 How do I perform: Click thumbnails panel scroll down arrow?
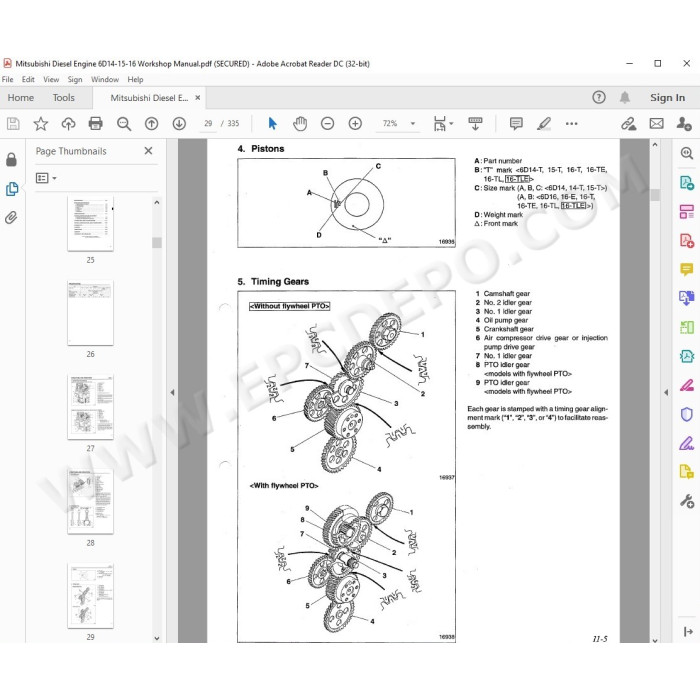(x=157, y=638)
